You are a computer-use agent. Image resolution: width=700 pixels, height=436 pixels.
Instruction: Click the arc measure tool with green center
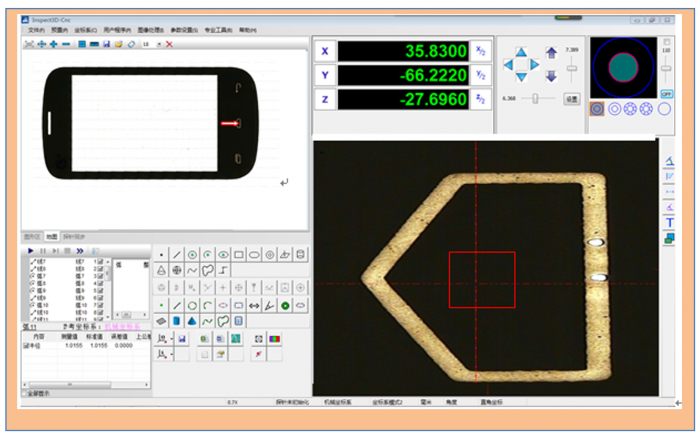208,255
